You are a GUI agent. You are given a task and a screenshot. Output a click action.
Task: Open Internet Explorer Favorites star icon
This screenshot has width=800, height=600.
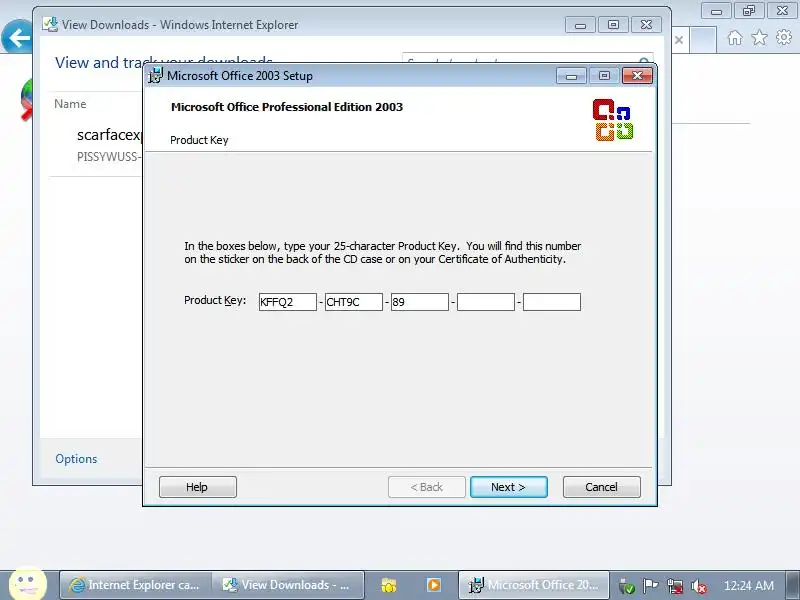click(759, 37)
